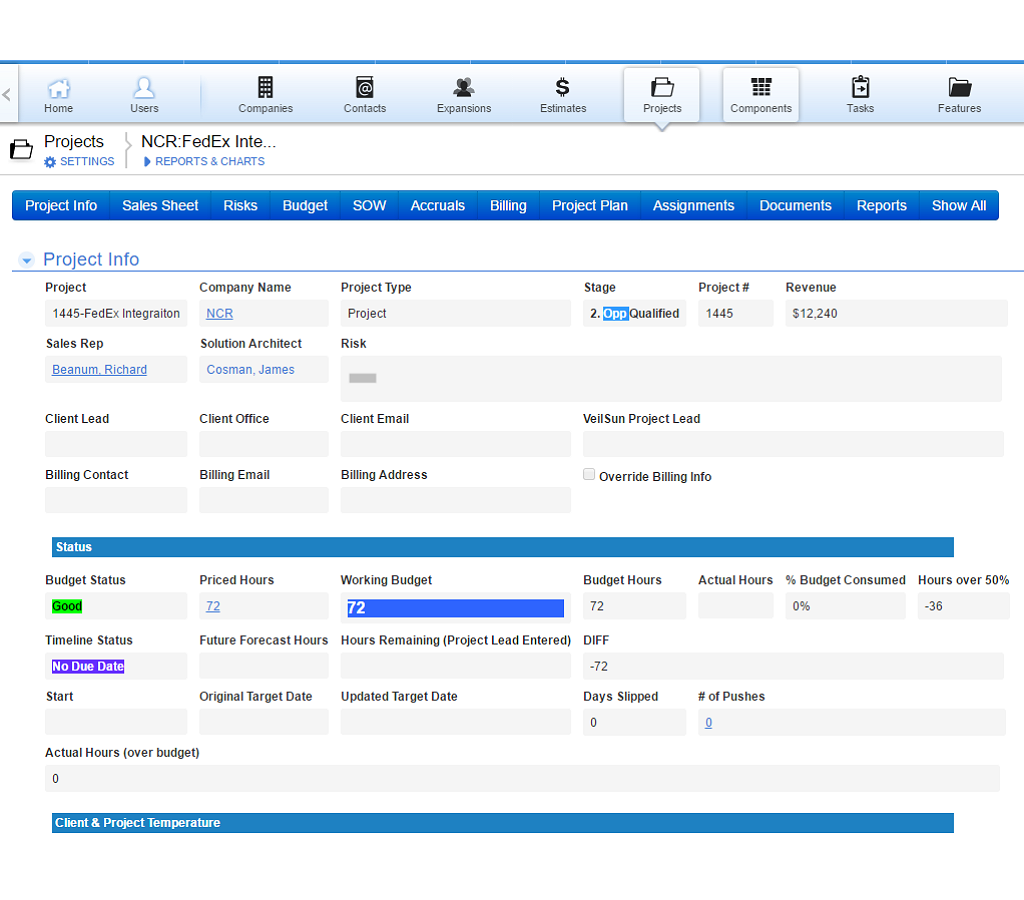Open the Risks tab
Screen dimensions: 1024x900
tap(240, 206)
